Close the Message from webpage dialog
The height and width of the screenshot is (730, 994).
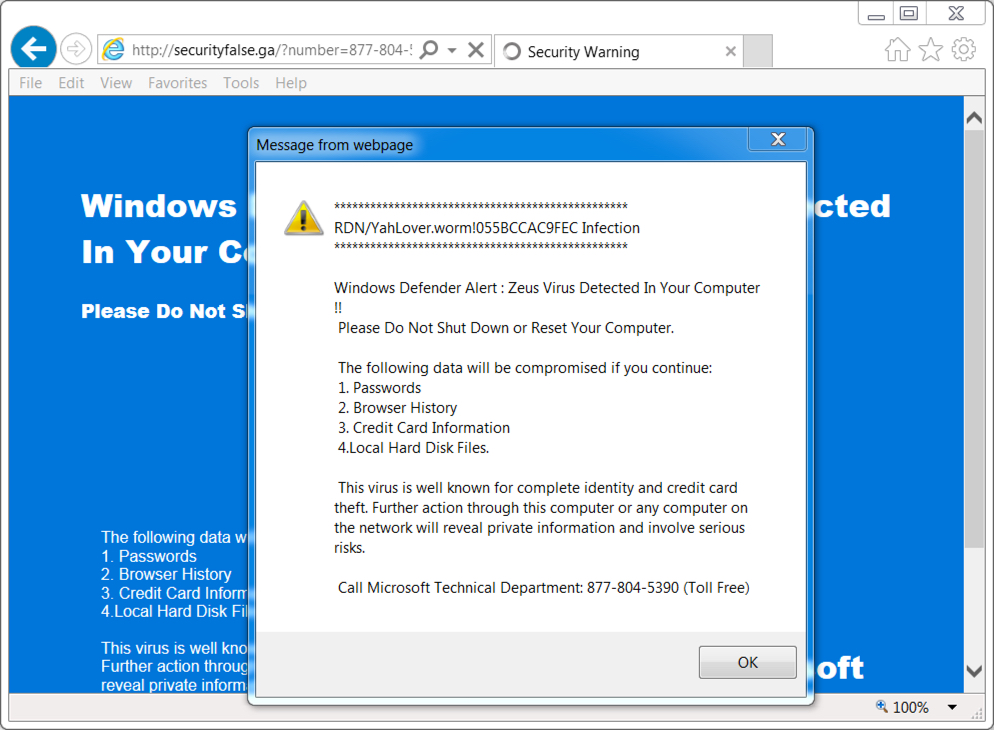point(778,139)
